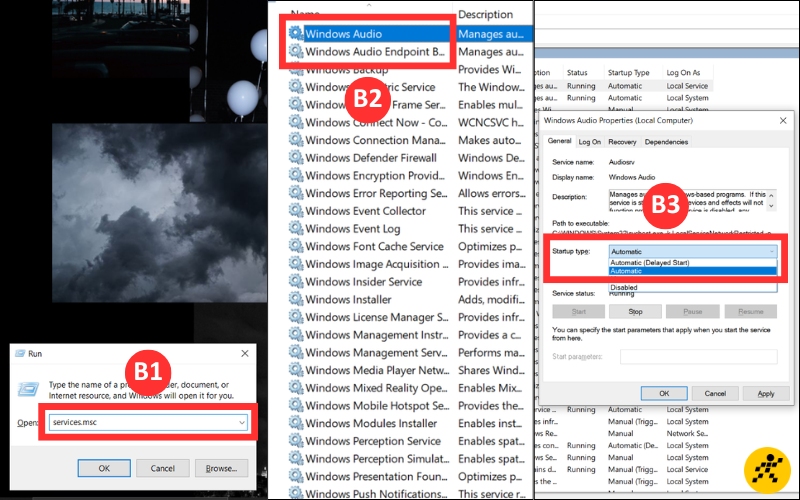Click the Windows Management Instrumentation gear icon
Image resolution: width=800 pixels, height=500 pixels.
tap(295, 334)
